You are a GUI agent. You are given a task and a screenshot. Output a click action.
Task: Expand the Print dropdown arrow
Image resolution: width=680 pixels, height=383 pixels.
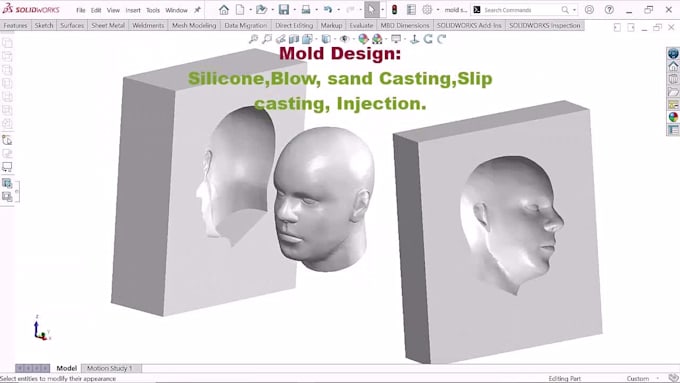[316, 10]
